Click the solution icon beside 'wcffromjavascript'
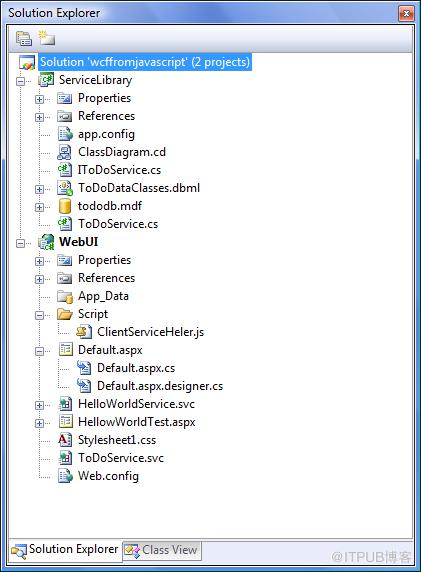 click(27, 62)
